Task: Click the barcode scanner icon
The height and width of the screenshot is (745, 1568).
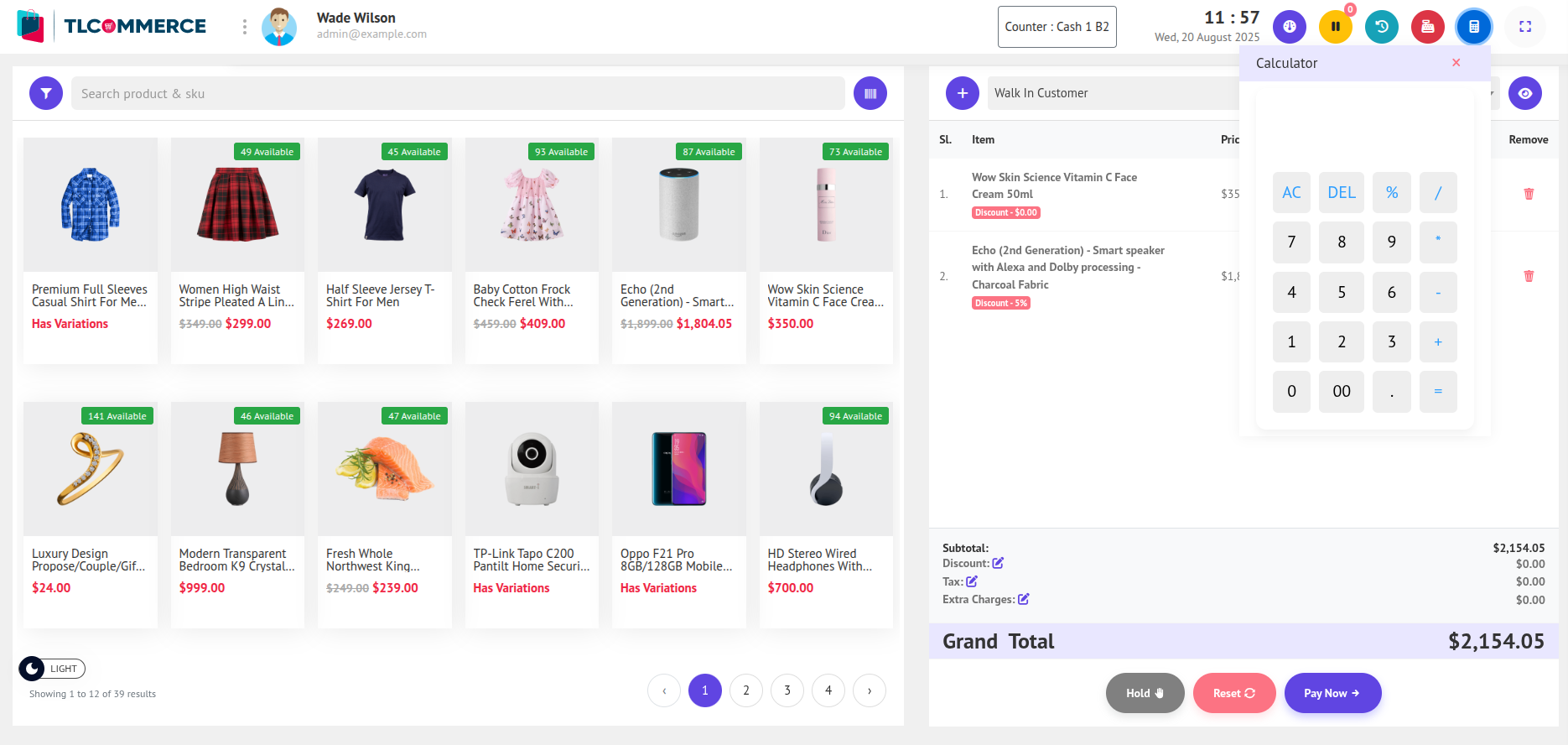Action: tap(870, 93)
